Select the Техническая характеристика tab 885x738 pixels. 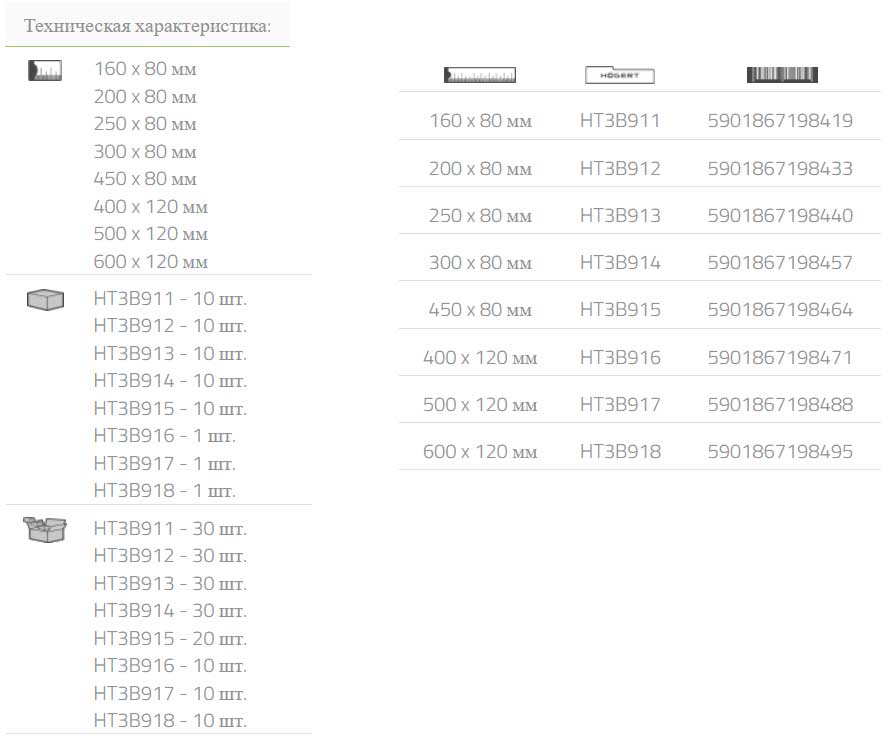coord(147,25)
